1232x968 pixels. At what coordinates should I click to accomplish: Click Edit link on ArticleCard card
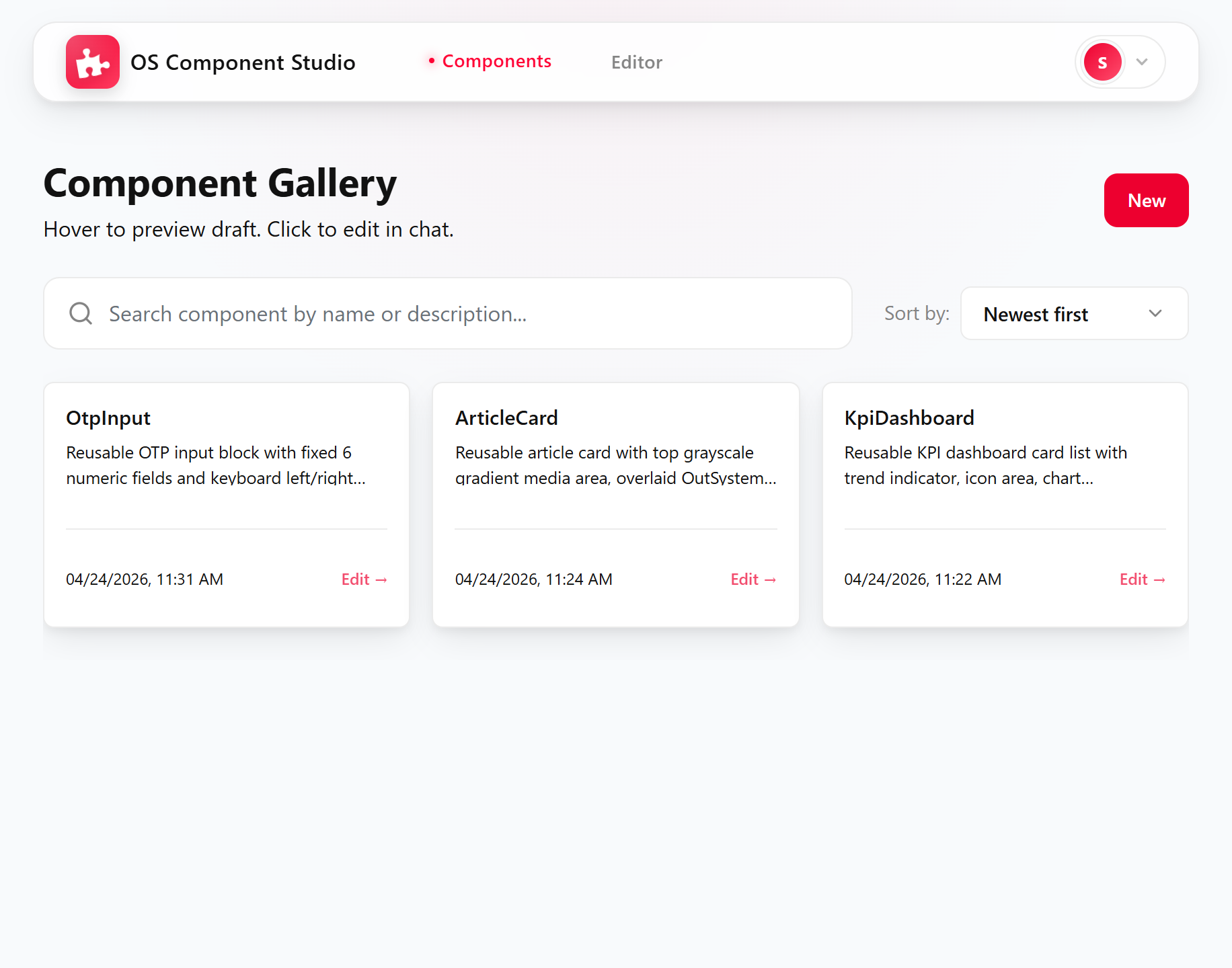[x=753, y=579]
